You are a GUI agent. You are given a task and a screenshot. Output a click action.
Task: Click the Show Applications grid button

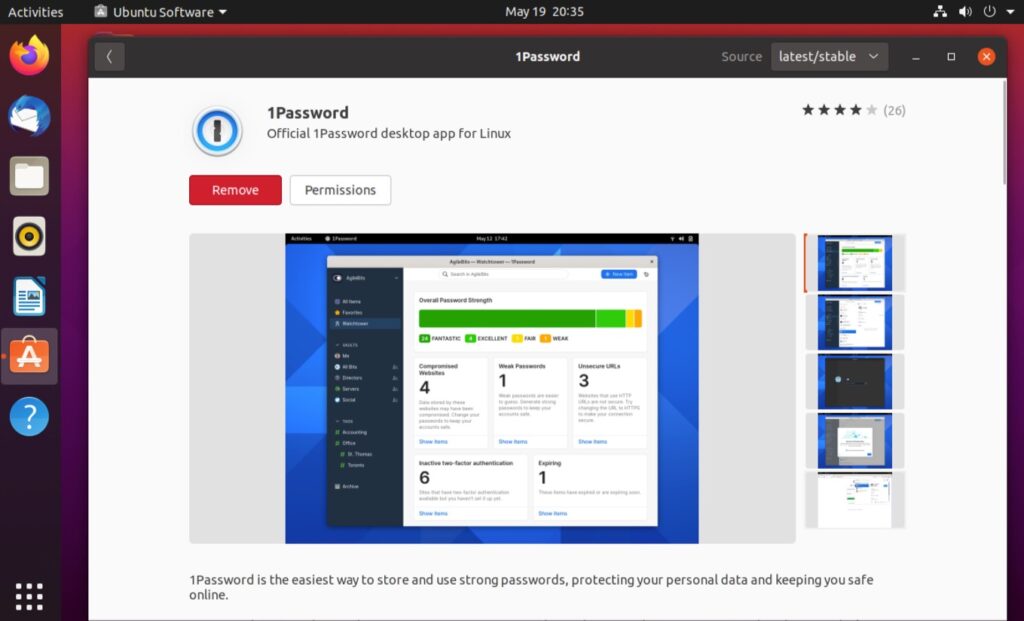tap(29, 596)
